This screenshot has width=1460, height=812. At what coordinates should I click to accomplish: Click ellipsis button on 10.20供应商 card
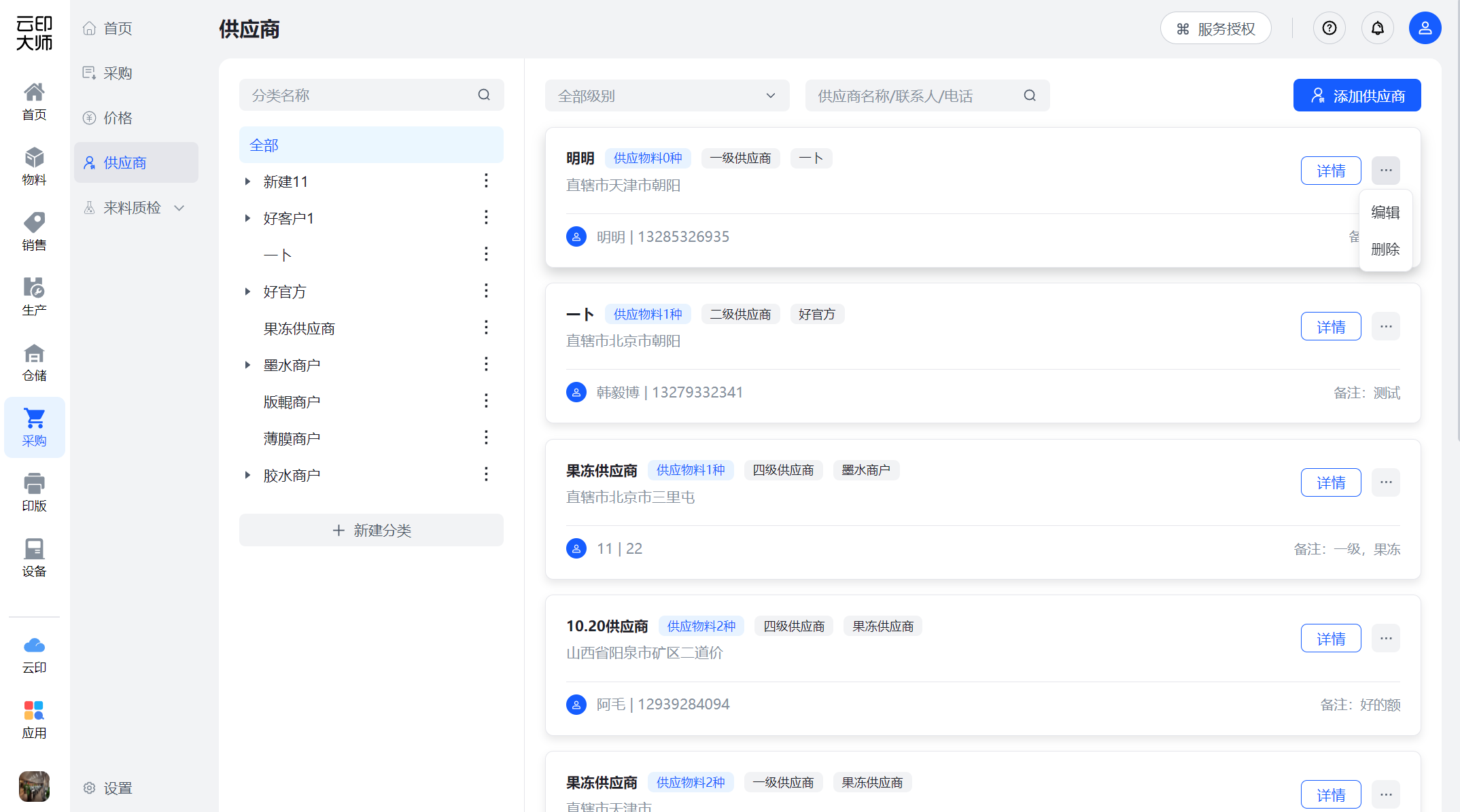click(1386, 638)
